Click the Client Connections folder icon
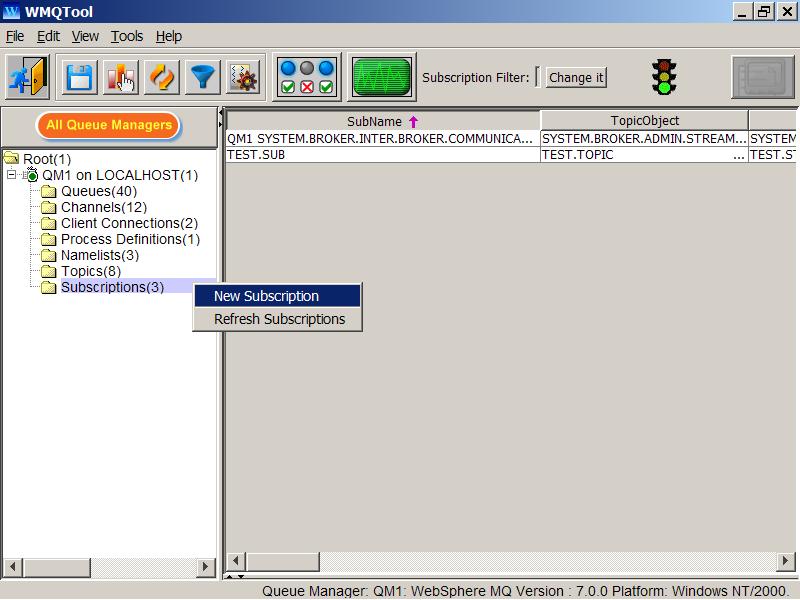The width and height of the screenshot is (800, 600). pyautogui.click(x=48, y=223)
